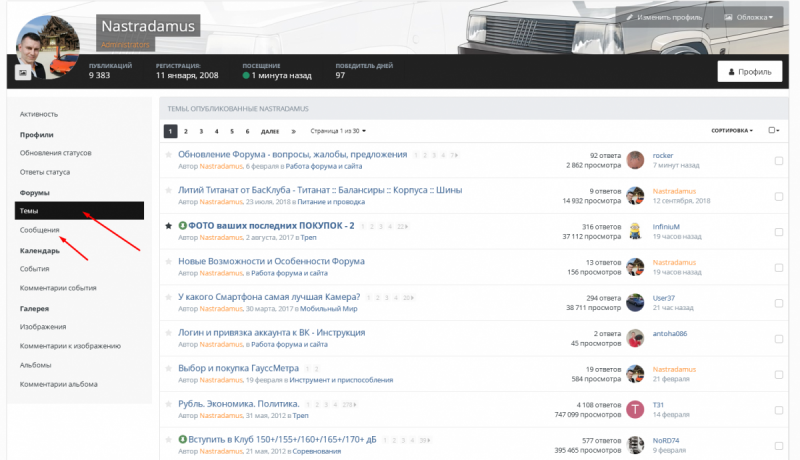Image resolution: width=800 pixels, height=460 pixels.
Task: Select Изображения in the sidebar
Action: pos(43,327)
